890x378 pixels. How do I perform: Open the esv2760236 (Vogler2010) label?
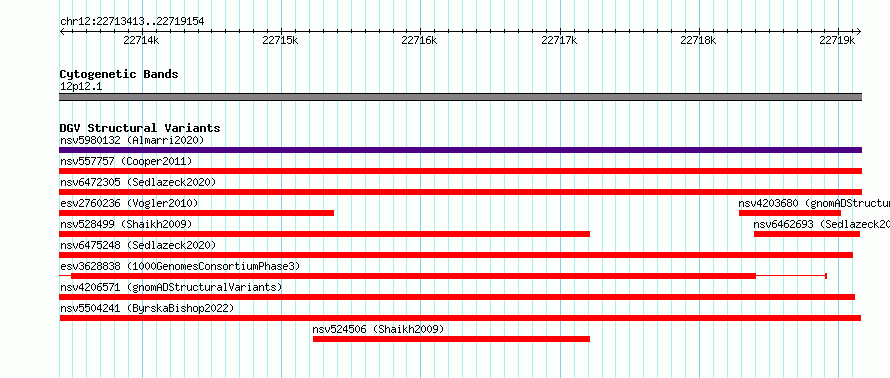(x=129, y=203)
